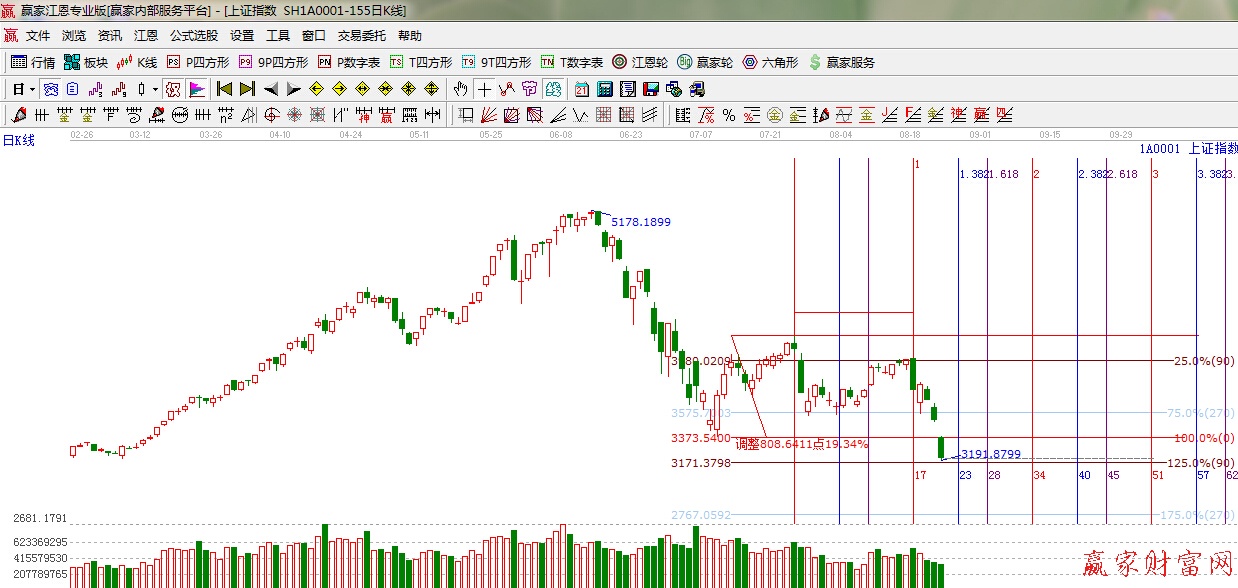Click the calendar icon showing 21

pyautogui.click(x=581, y=89)
